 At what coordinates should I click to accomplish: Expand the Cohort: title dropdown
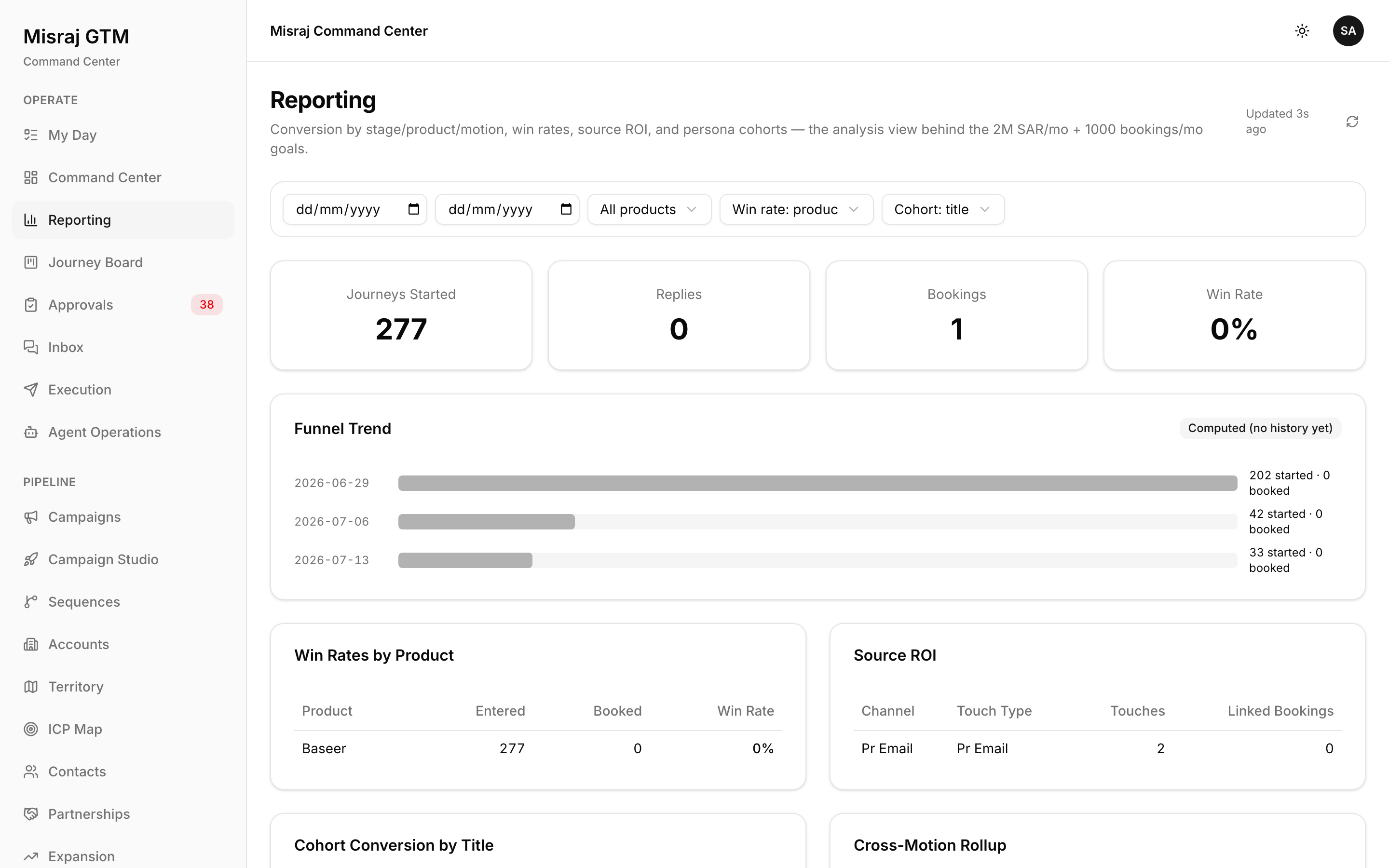pyautogui.click(x=942, y=210)
